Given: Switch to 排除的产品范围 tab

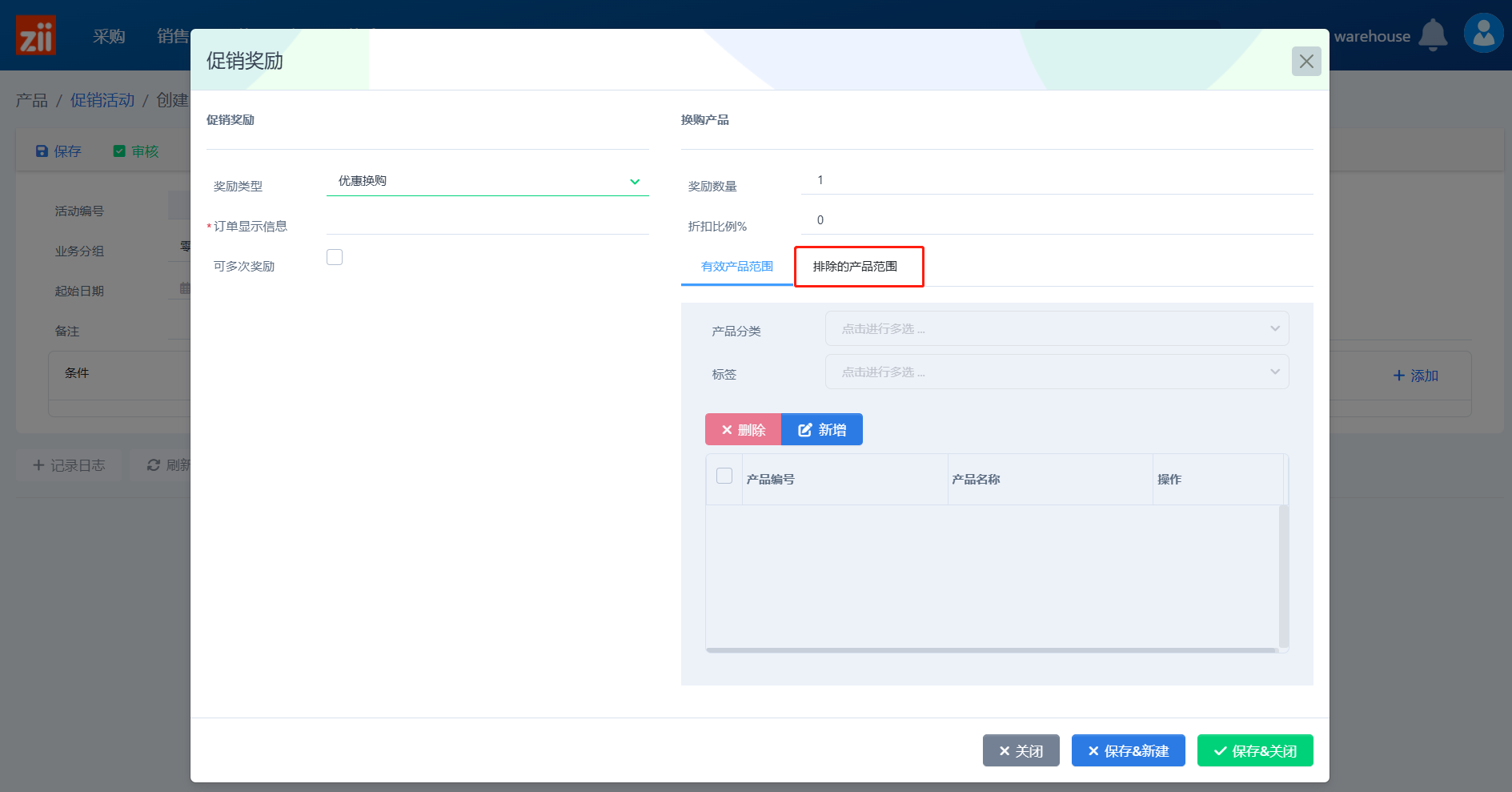Looking at the screenshot, I should [x=855, y=267].
